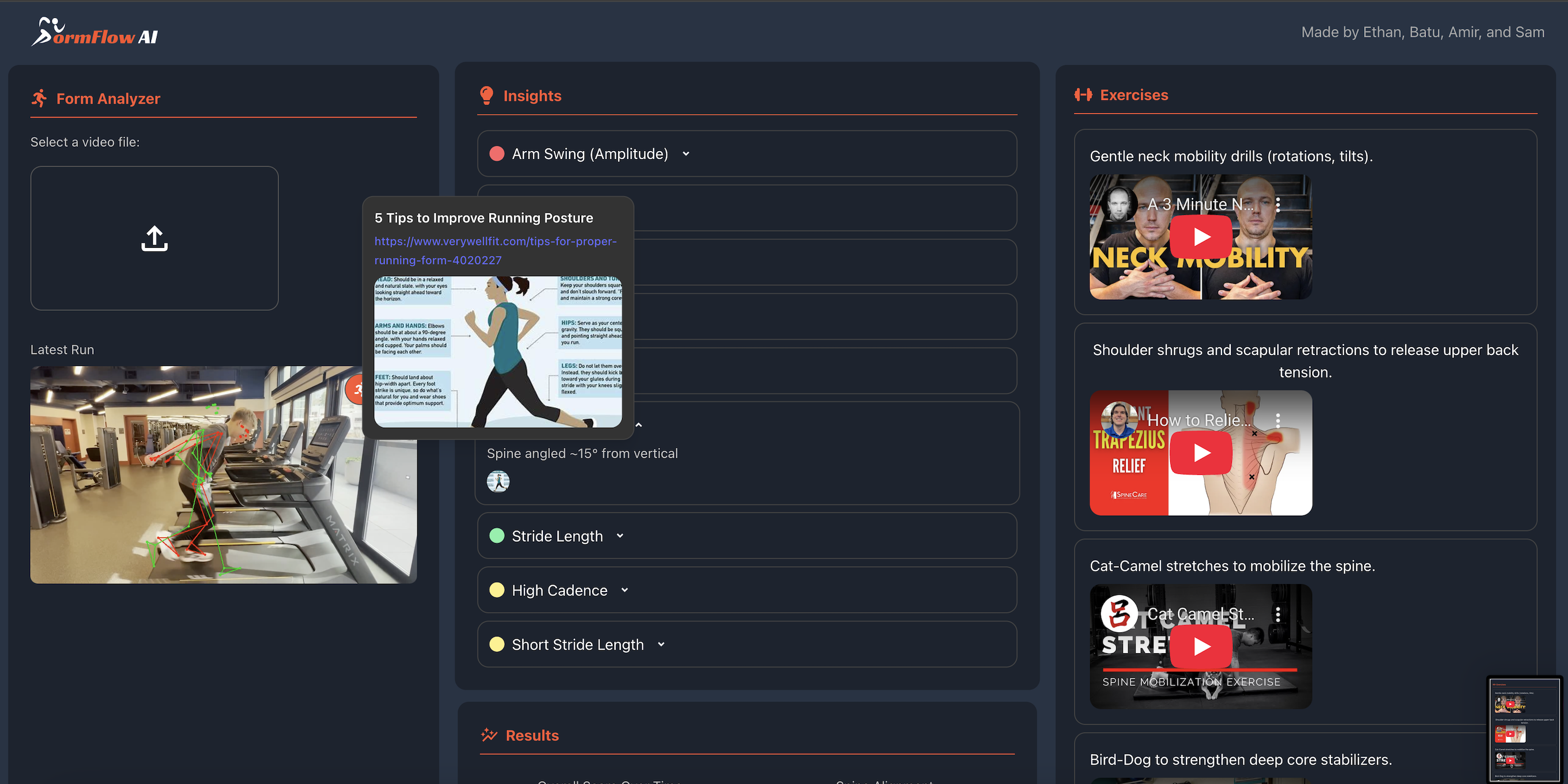This screenshot has width=1568, height=784.
Task: Open options menu on Neck Mobility video
Action: (1277, 205)
